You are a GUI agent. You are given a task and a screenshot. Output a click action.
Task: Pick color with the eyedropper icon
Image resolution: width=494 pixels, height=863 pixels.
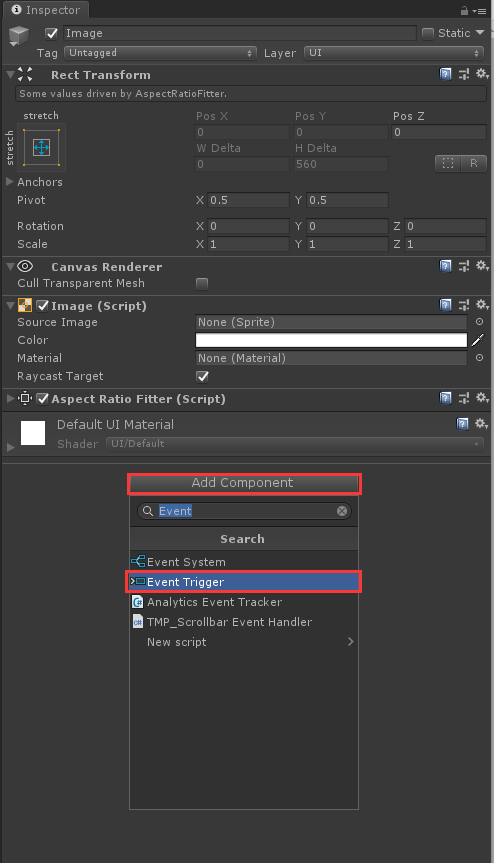coord(477,340)
